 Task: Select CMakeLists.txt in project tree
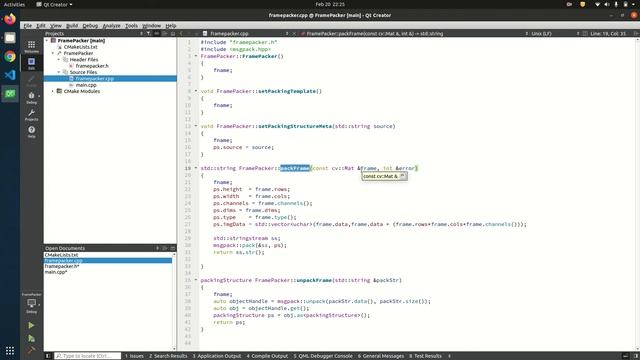click(x=81, y=47)
